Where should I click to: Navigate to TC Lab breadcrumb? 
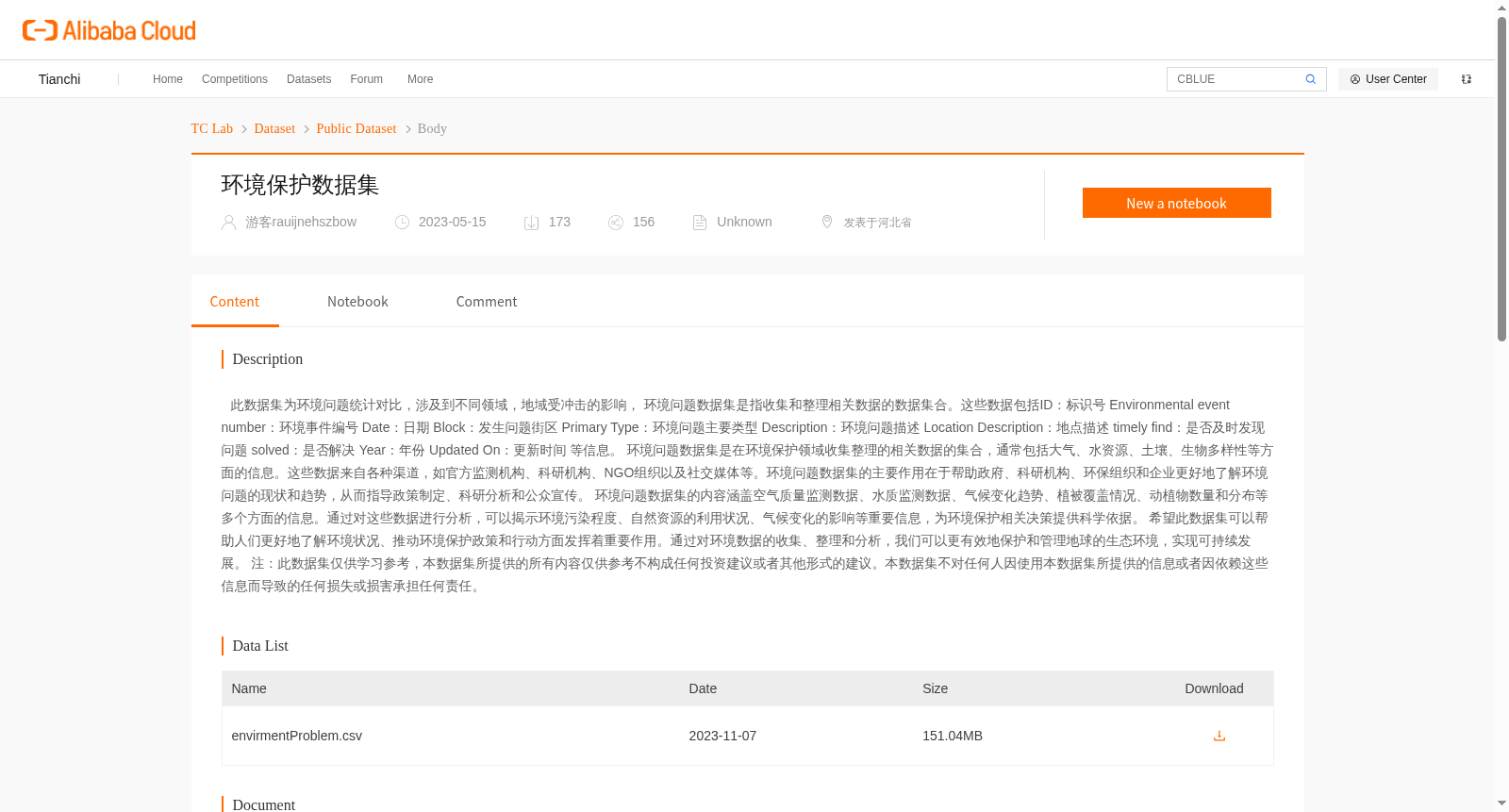point(212,128)
